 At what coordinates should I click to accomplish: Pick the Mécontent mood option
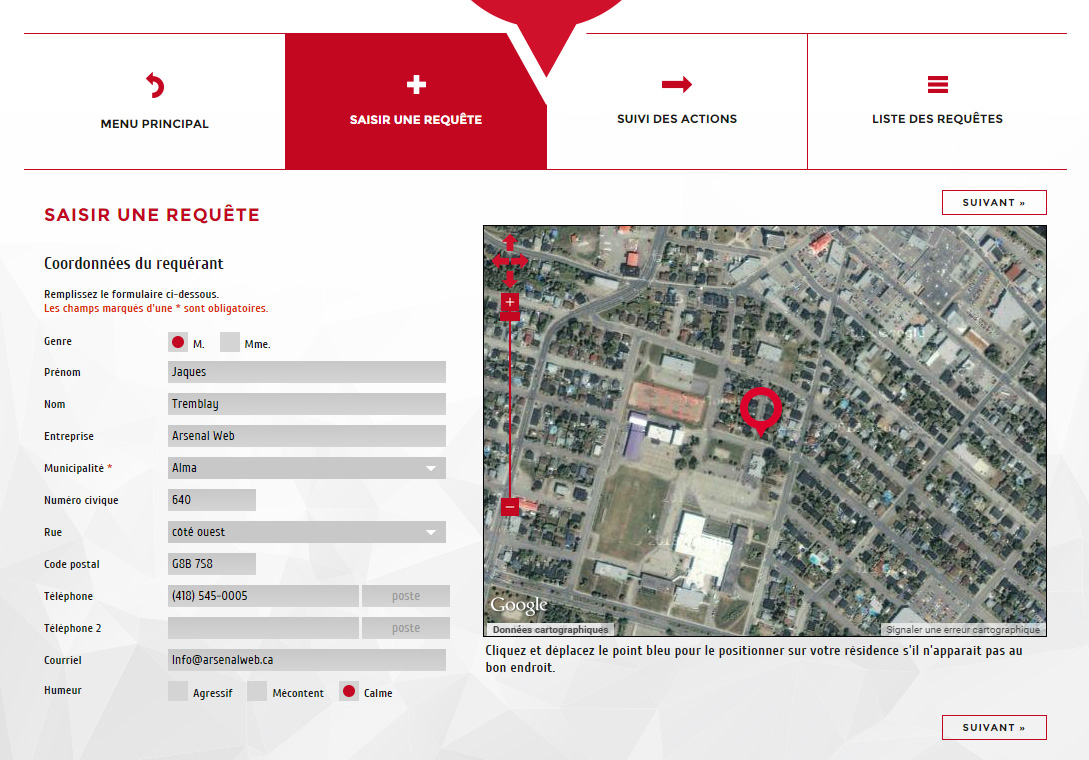click(x=257, y=692)
